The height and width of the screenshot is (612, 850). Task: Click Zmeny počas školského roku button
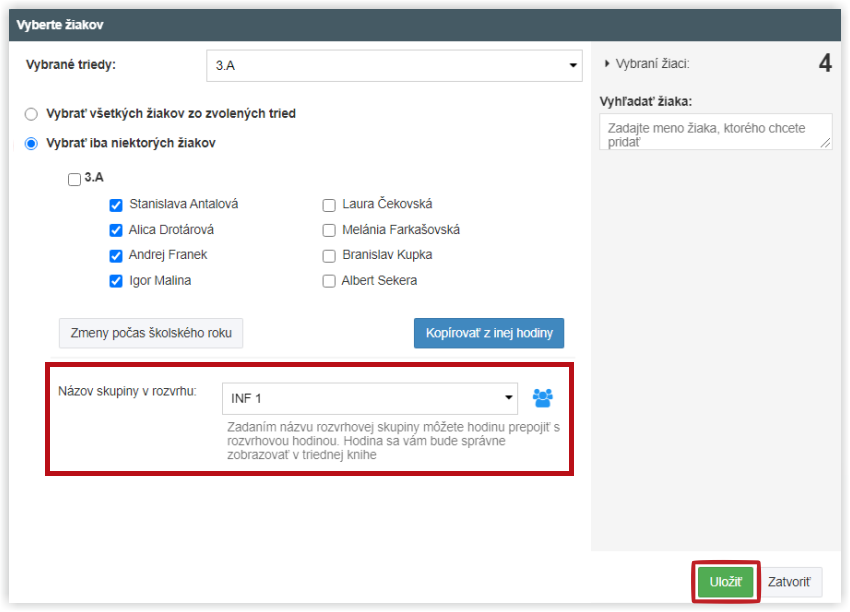coord(151,333)
